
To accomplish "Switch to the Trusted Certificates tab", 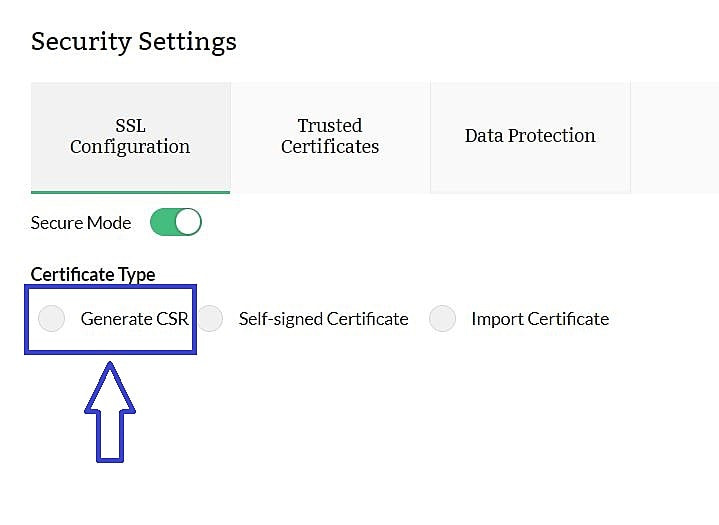I will pyautogui.click(x=330, y=136).
